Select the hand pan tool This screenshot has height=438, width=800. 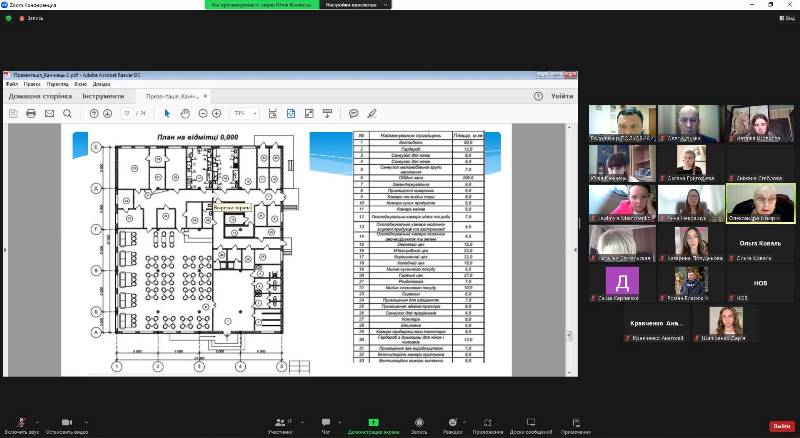(x=185, y=114)
